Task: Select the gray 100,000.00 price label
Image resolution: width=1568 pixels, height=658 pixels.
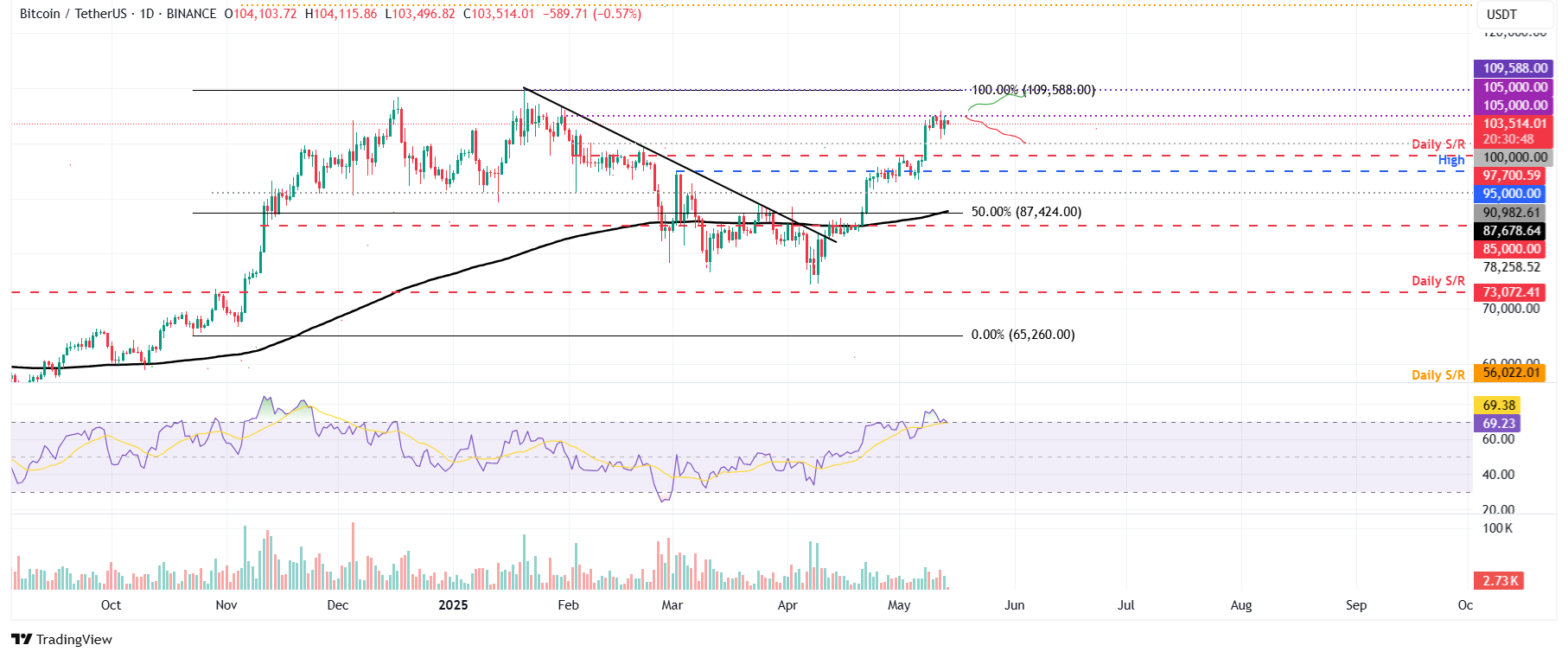Action: 1514,157
